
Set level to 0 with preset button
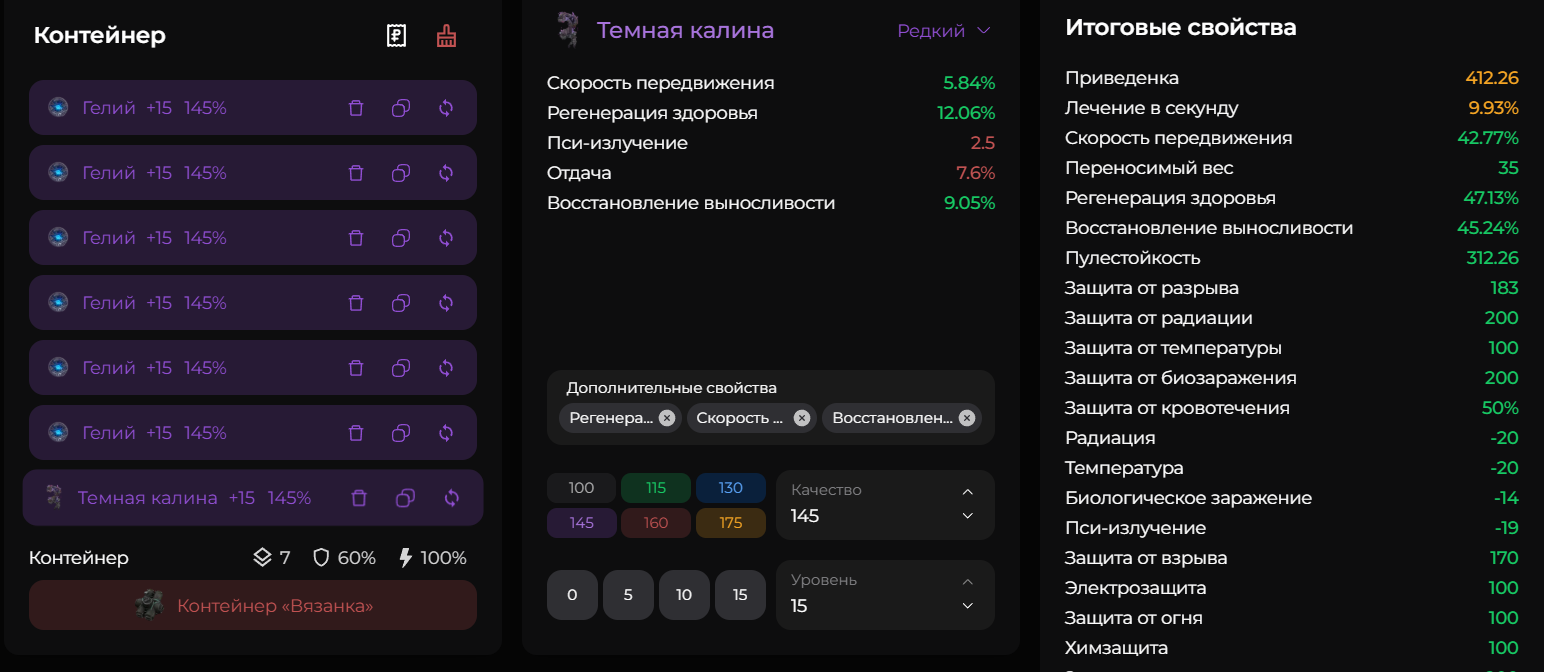click(572, 595)
